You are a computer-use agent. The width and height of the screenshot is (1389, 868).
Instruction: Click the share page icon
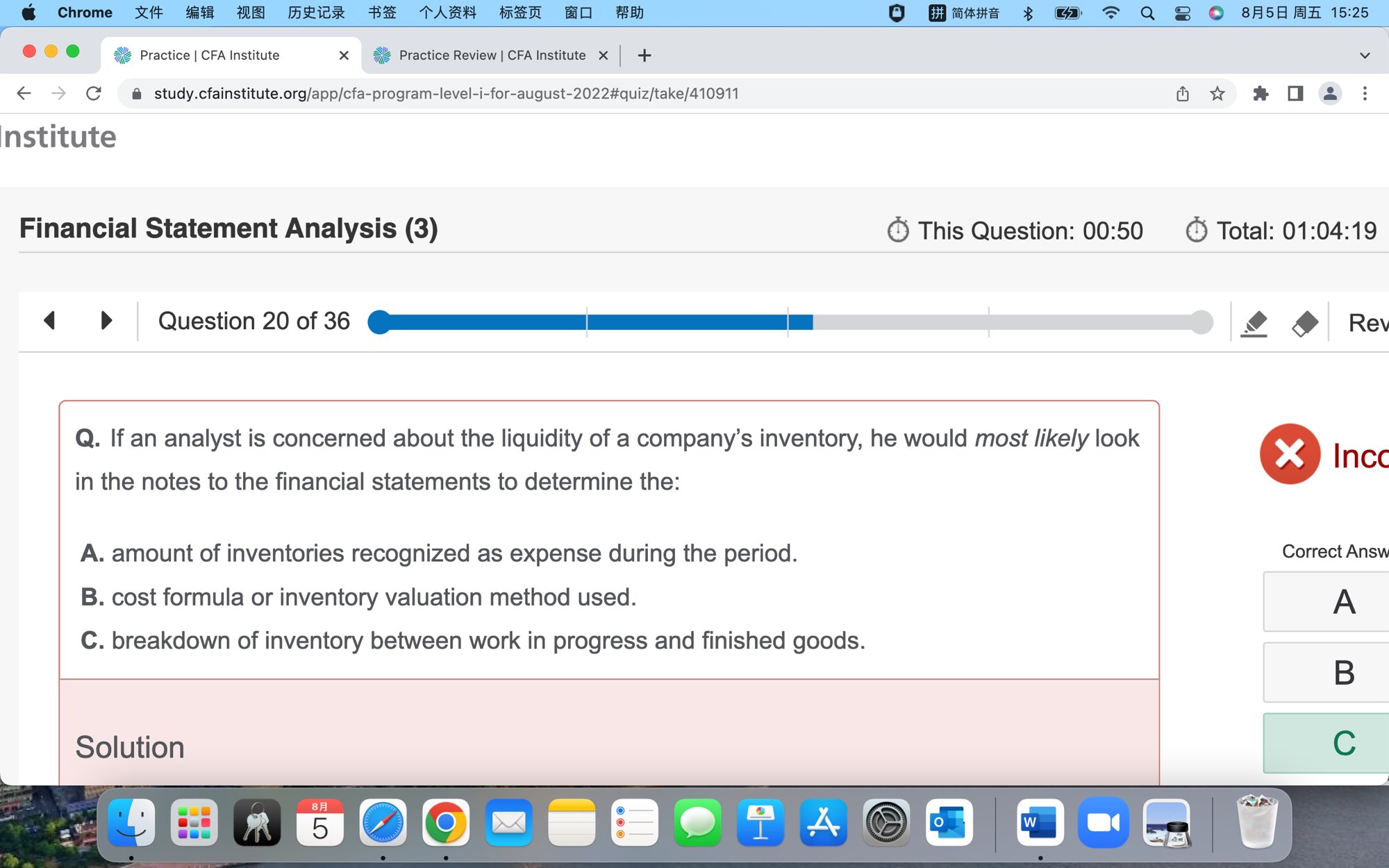coord(1183,94)
